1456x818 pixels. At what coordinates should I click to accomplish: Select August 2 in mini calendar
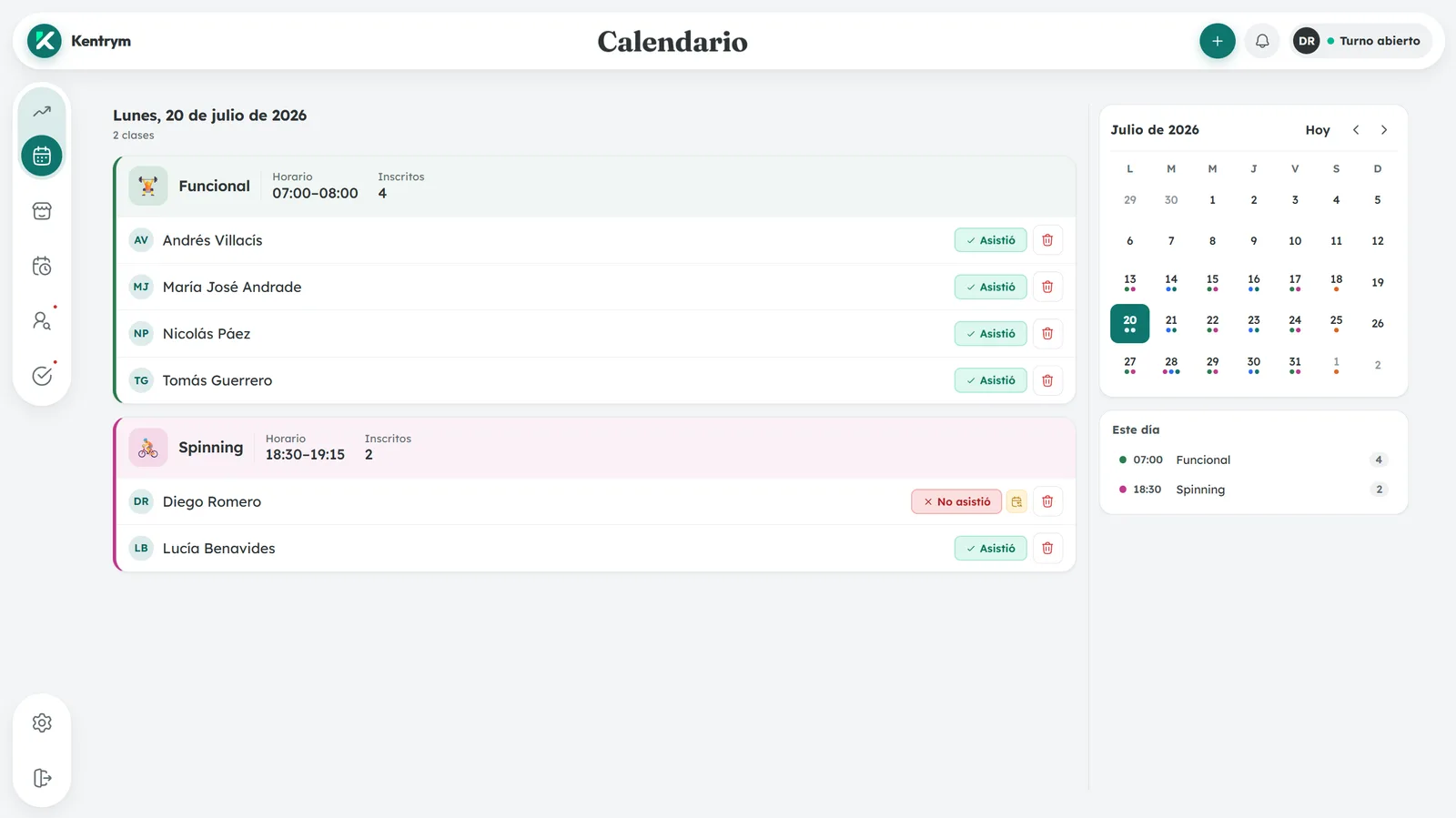point(1378,365)
